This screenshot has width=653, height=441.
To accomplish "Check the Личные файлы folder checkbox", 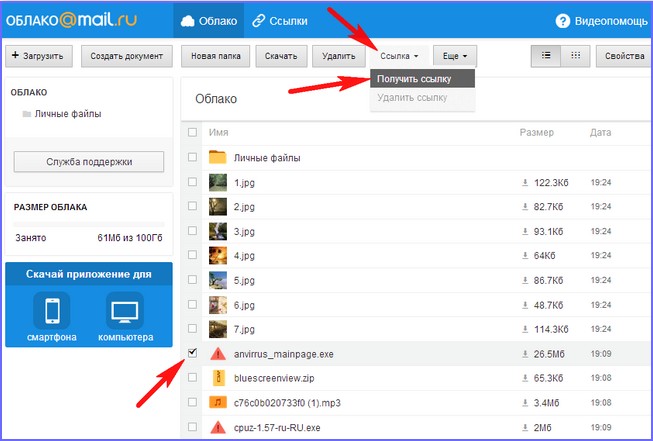I will [192, 157].
